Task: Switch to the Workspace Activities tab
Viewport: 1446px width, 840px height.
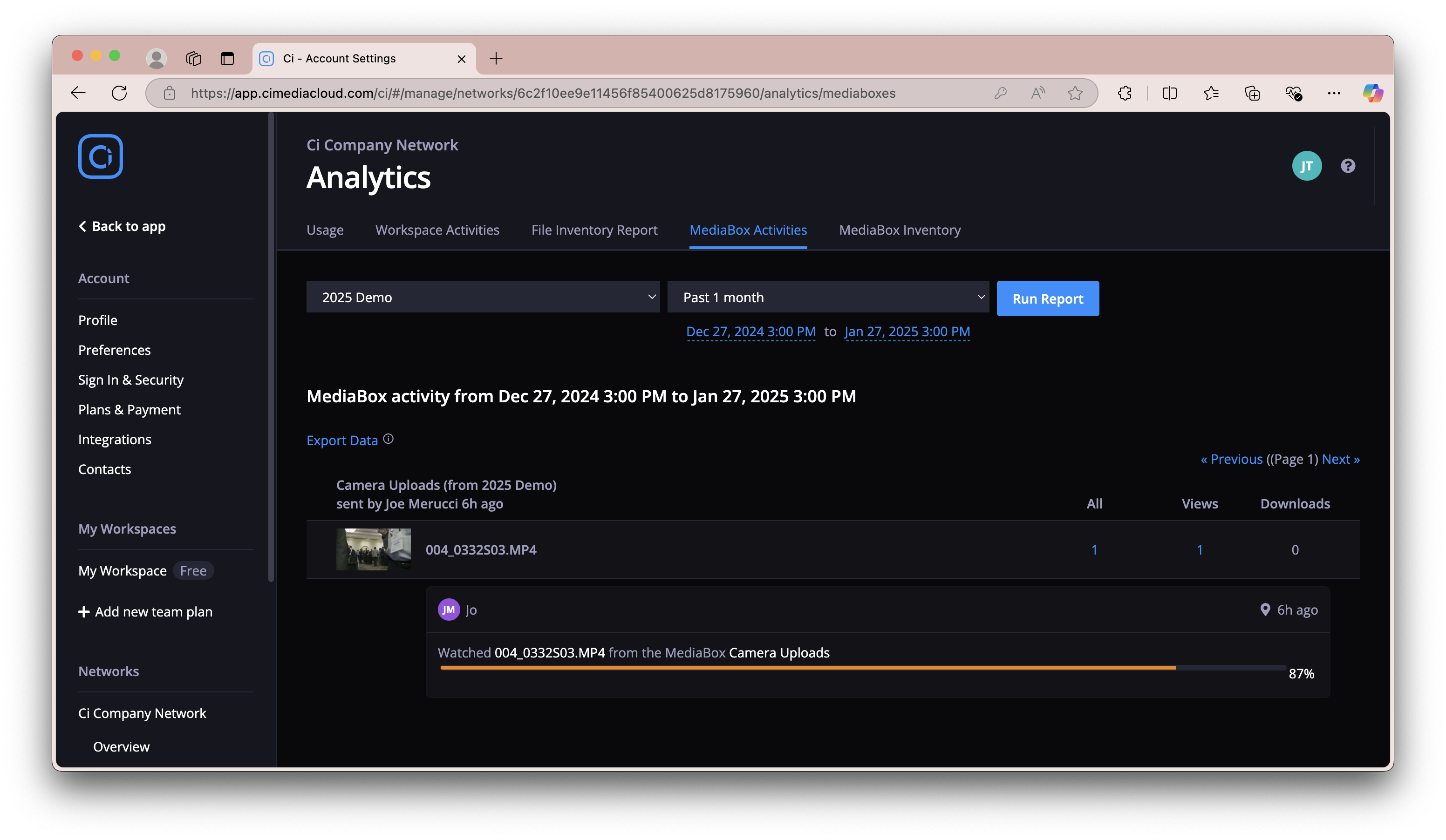Action: [x=437, y=230]
